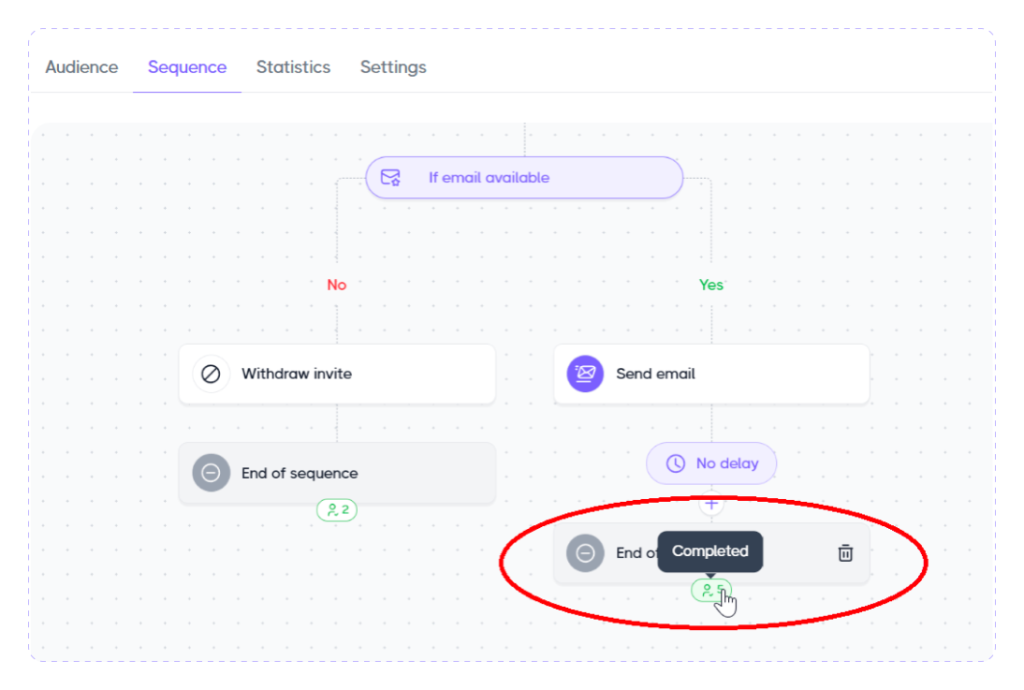The height and width of the screenshot is (690, 1024).
Task: Select the left 'End of sequence' label
Action: point(300,473)
